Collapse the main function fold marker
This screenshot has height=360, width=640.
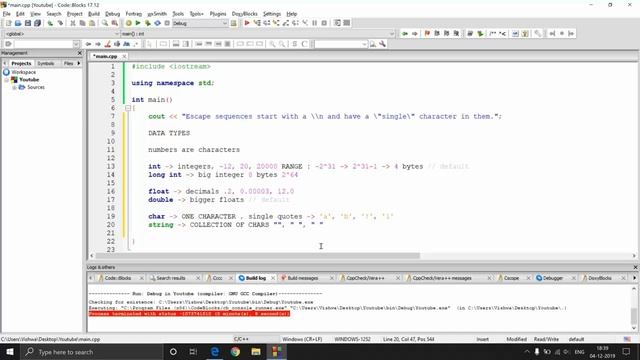coord(128,108)
